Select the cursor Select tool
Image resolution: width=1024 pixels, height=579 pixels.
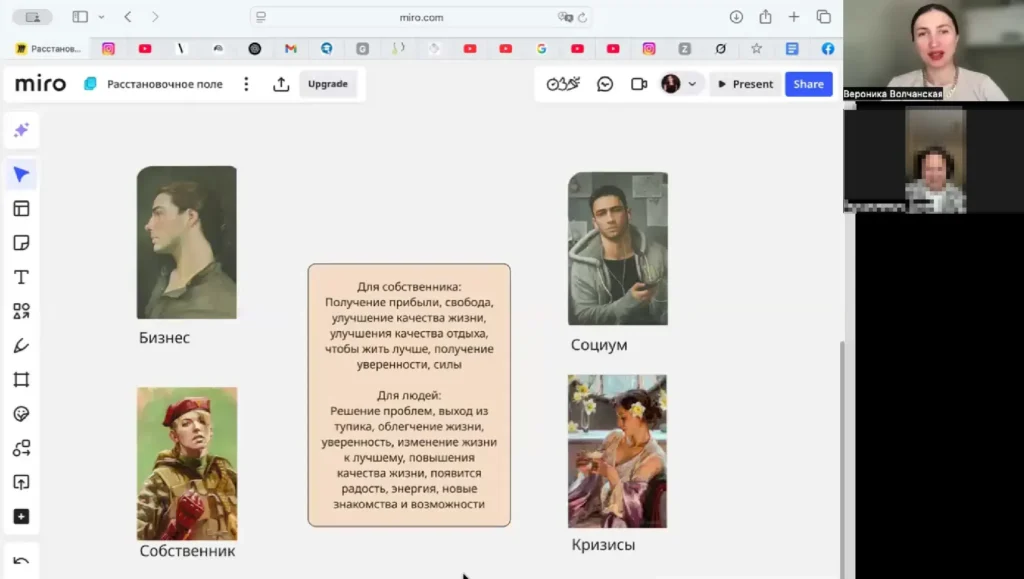click(21, 174)
